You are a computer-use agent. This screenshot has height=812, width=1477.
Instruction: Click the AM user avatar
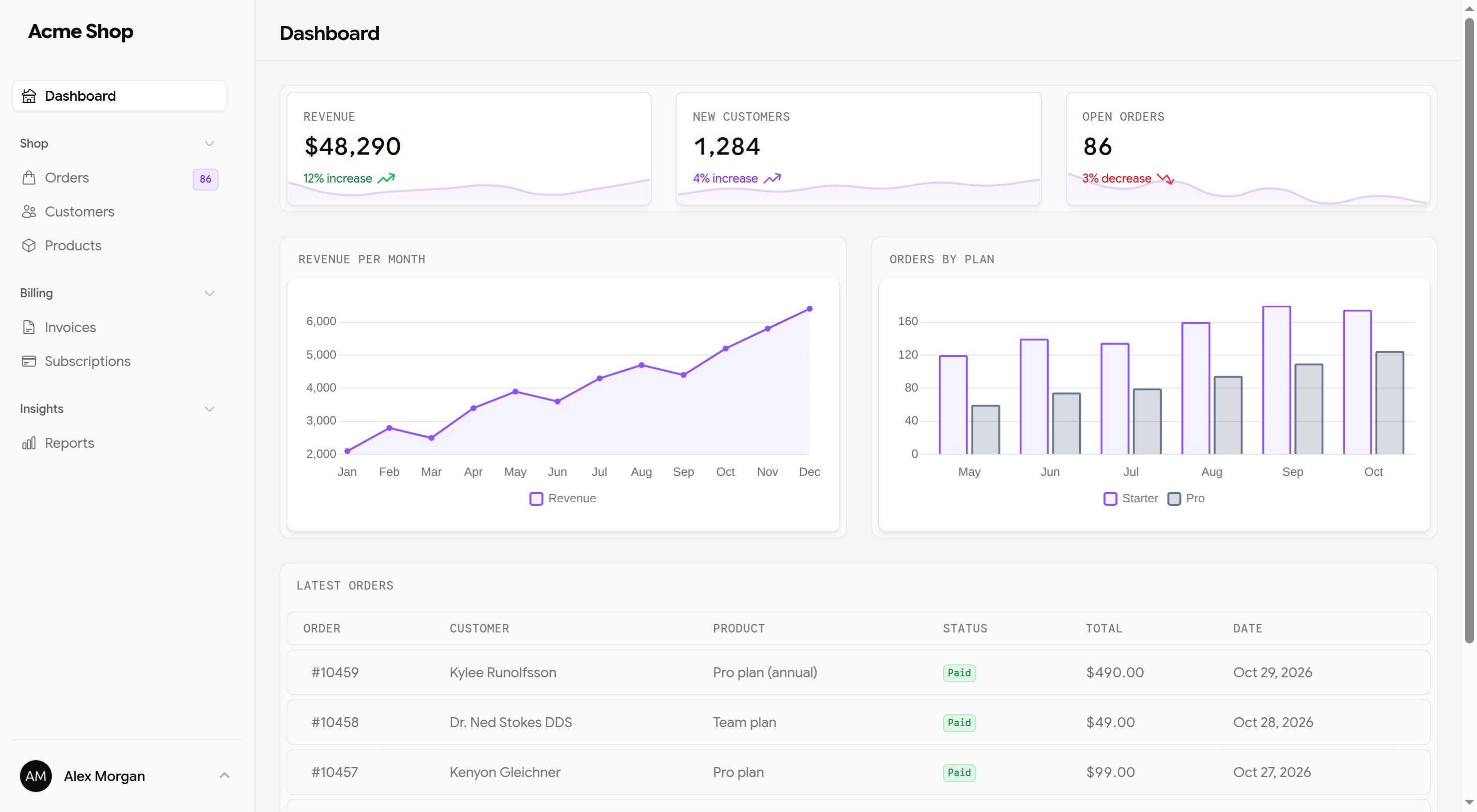[35, 776]
